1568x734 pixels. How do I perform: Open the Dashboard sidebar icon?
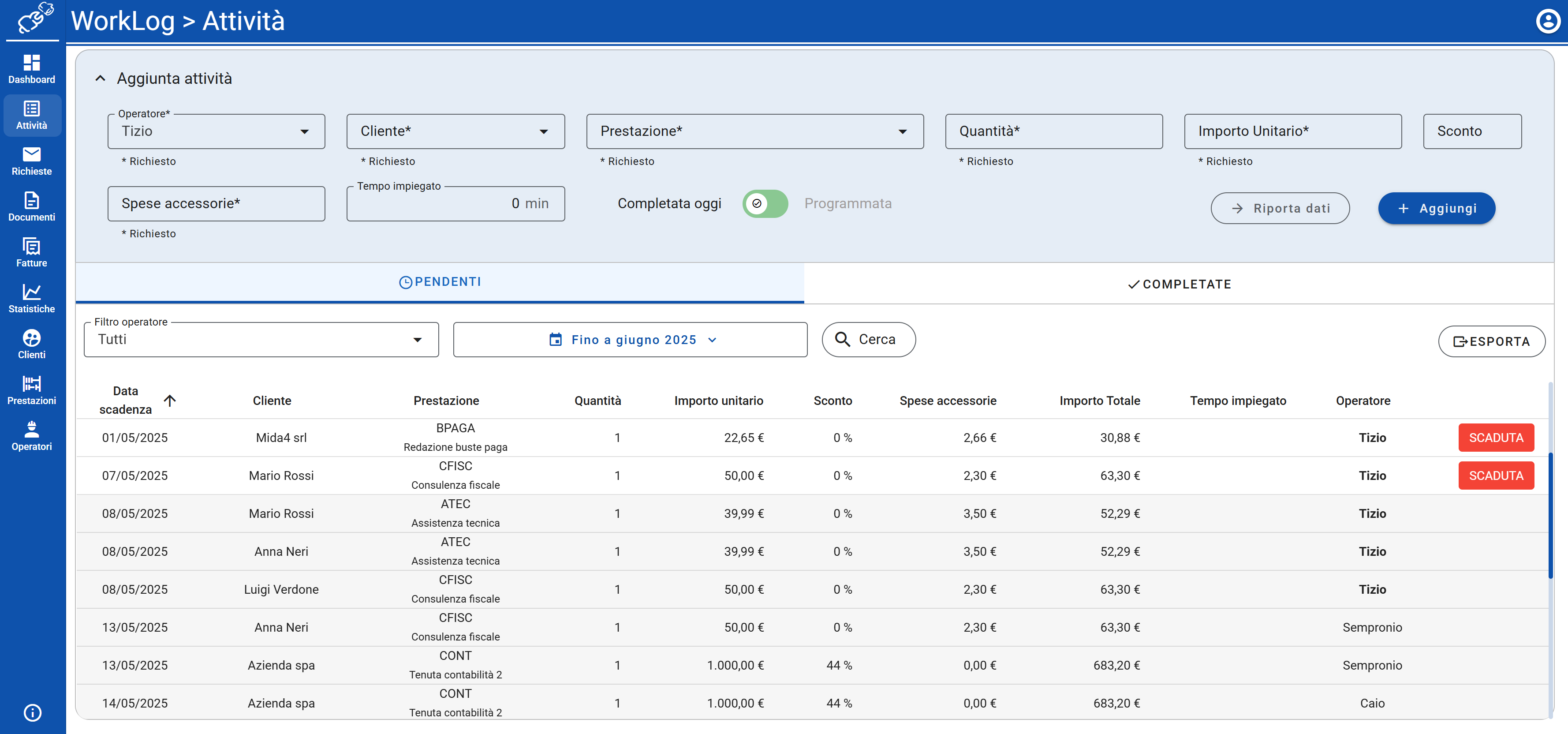tap(32, 69)
